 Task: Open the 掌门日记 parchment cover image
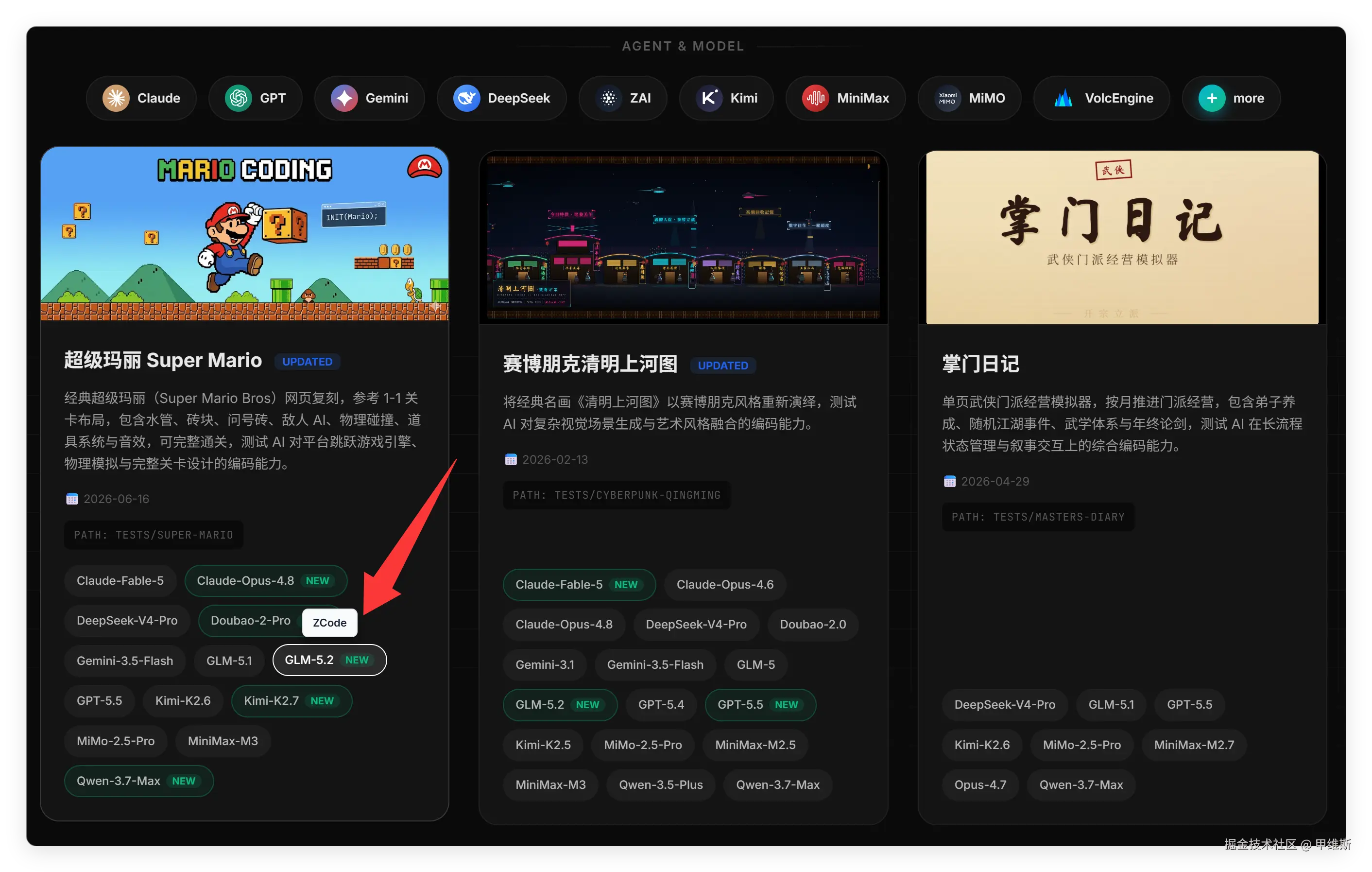pos(1122,238)
